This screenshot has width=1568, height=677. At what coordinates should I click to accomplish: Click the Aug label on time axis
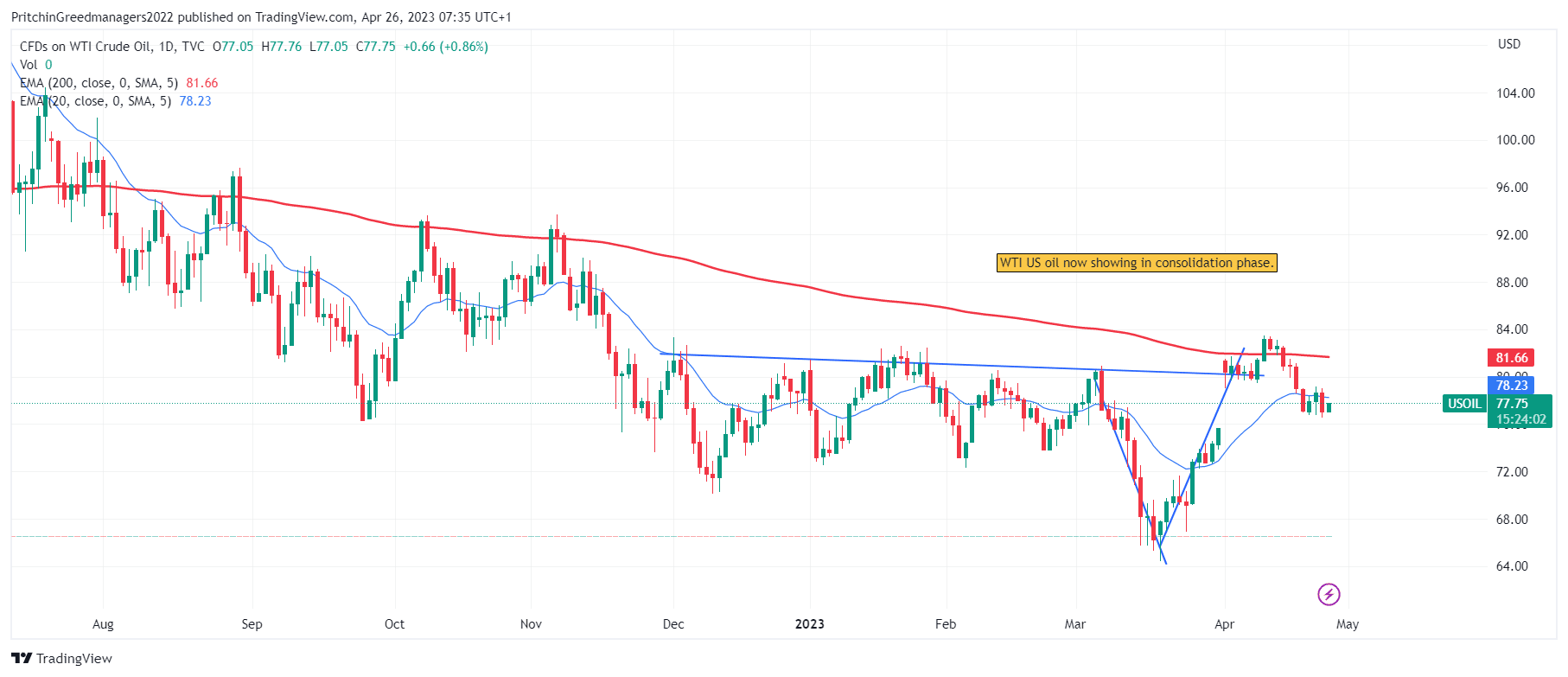click(x=103, y=624)
